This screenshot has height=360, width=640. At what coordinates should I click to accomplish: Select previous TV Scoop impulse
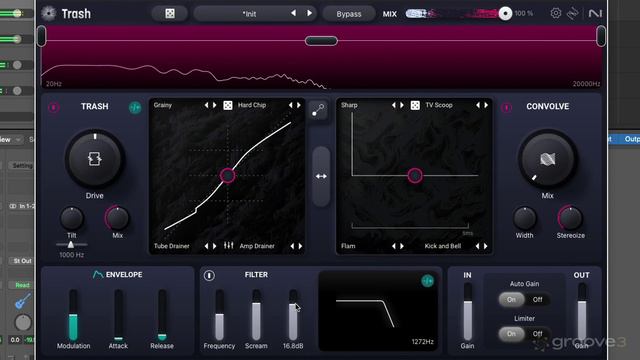click(x=478, y=105)
